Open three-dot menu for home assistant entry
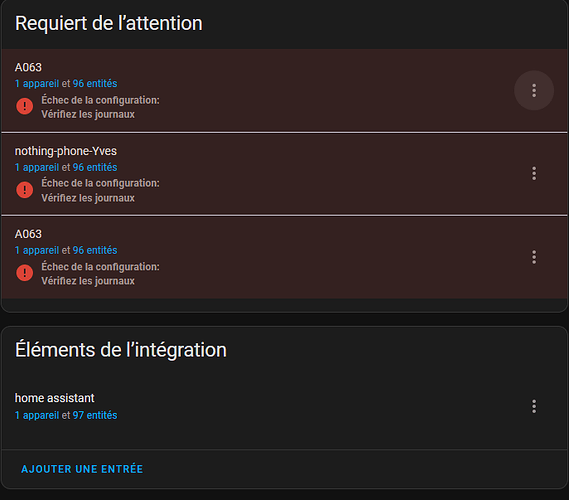 pyautogui.click(x=534, y=406)
